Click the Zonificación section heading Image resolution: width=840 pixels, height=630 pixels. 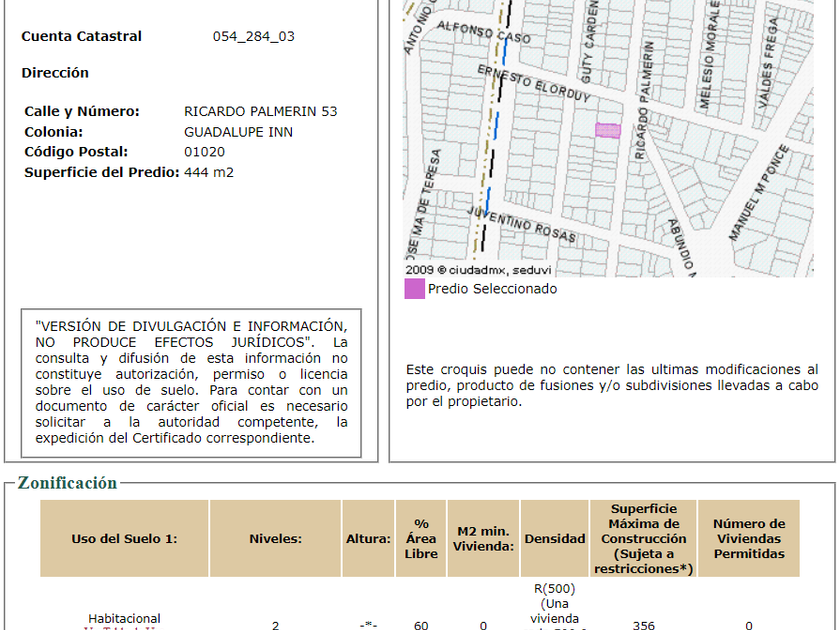tap(67, 483)
